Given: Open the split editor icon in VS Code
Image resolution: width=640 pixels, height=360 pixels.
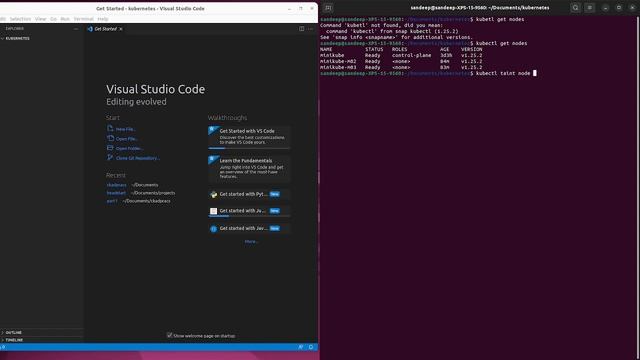Looking at the screenshot, I should click(x=302, y=29).
